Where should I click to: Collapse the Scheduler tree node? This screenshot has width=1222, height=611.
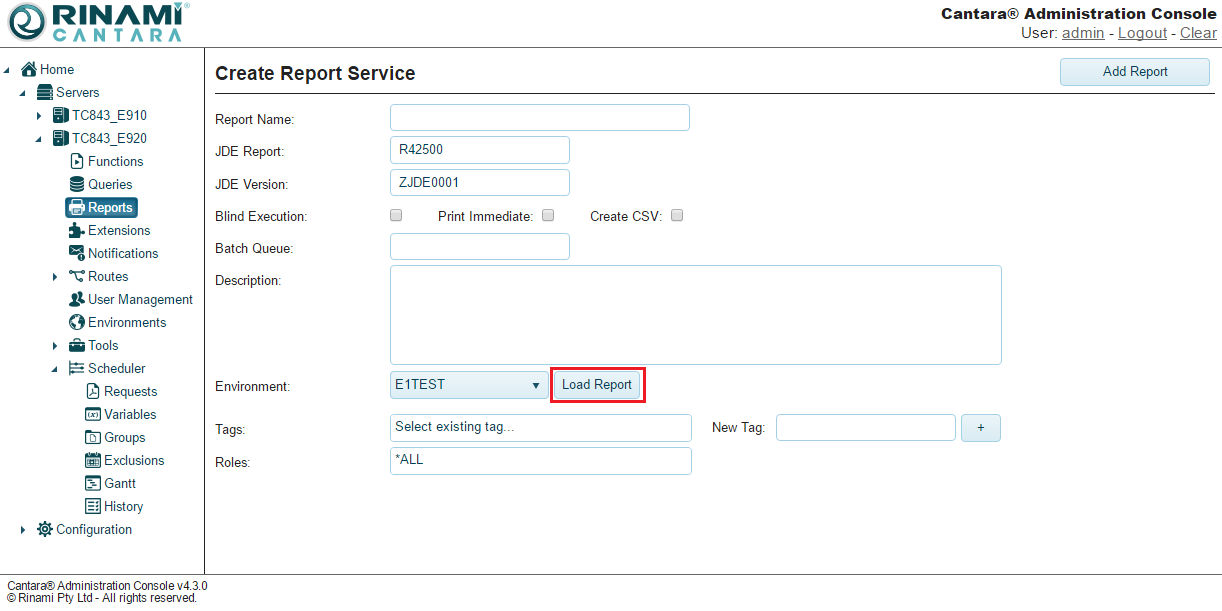[55, 369]
